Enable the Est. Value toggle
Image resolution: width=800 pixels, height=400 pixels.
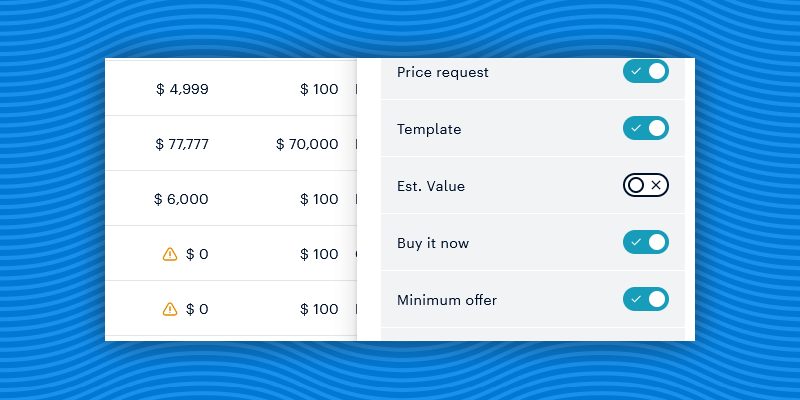[x=645, y=185]
